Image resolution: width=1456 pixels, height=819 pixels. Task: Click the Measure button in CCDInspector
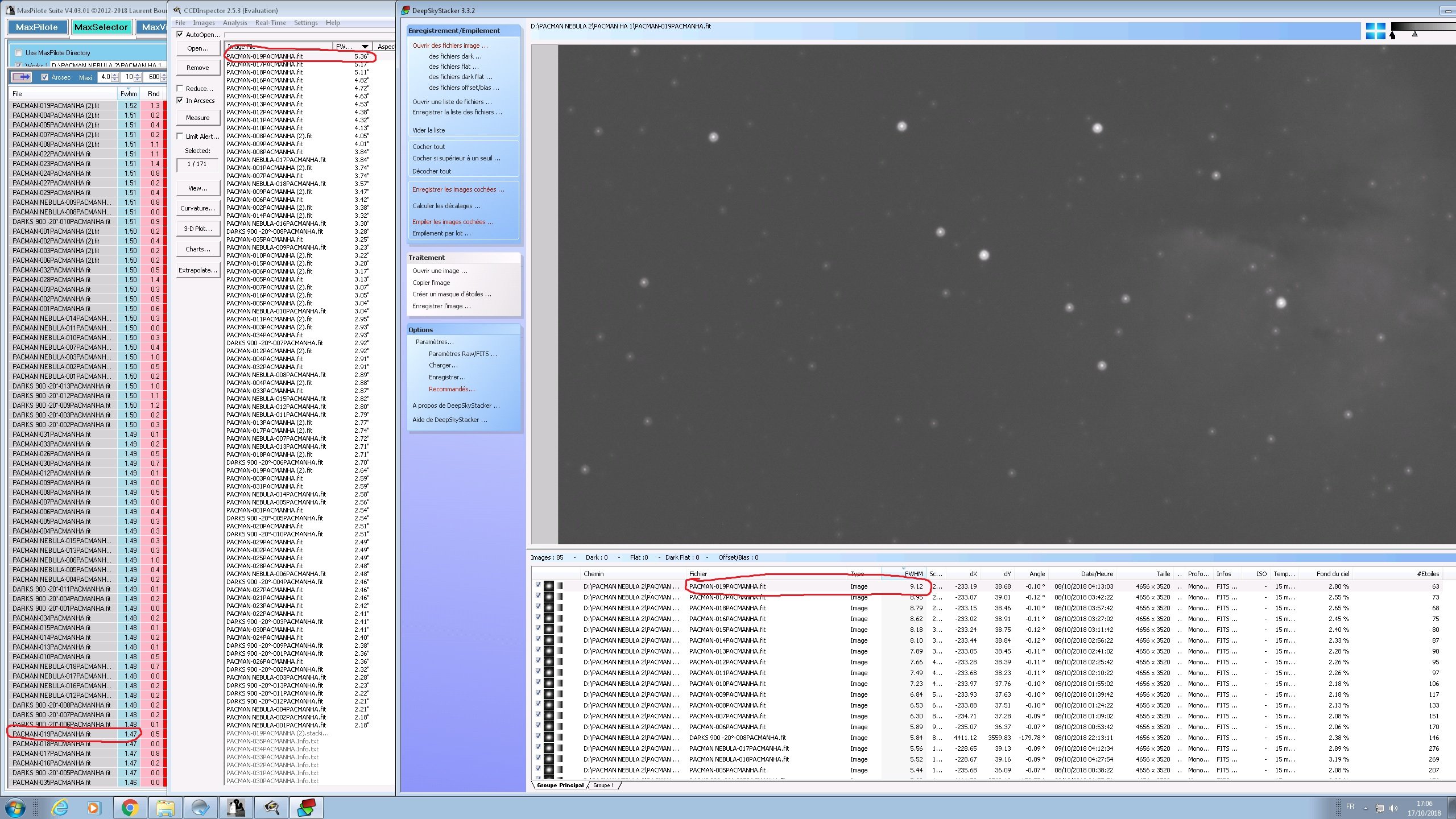click(197, 118)
